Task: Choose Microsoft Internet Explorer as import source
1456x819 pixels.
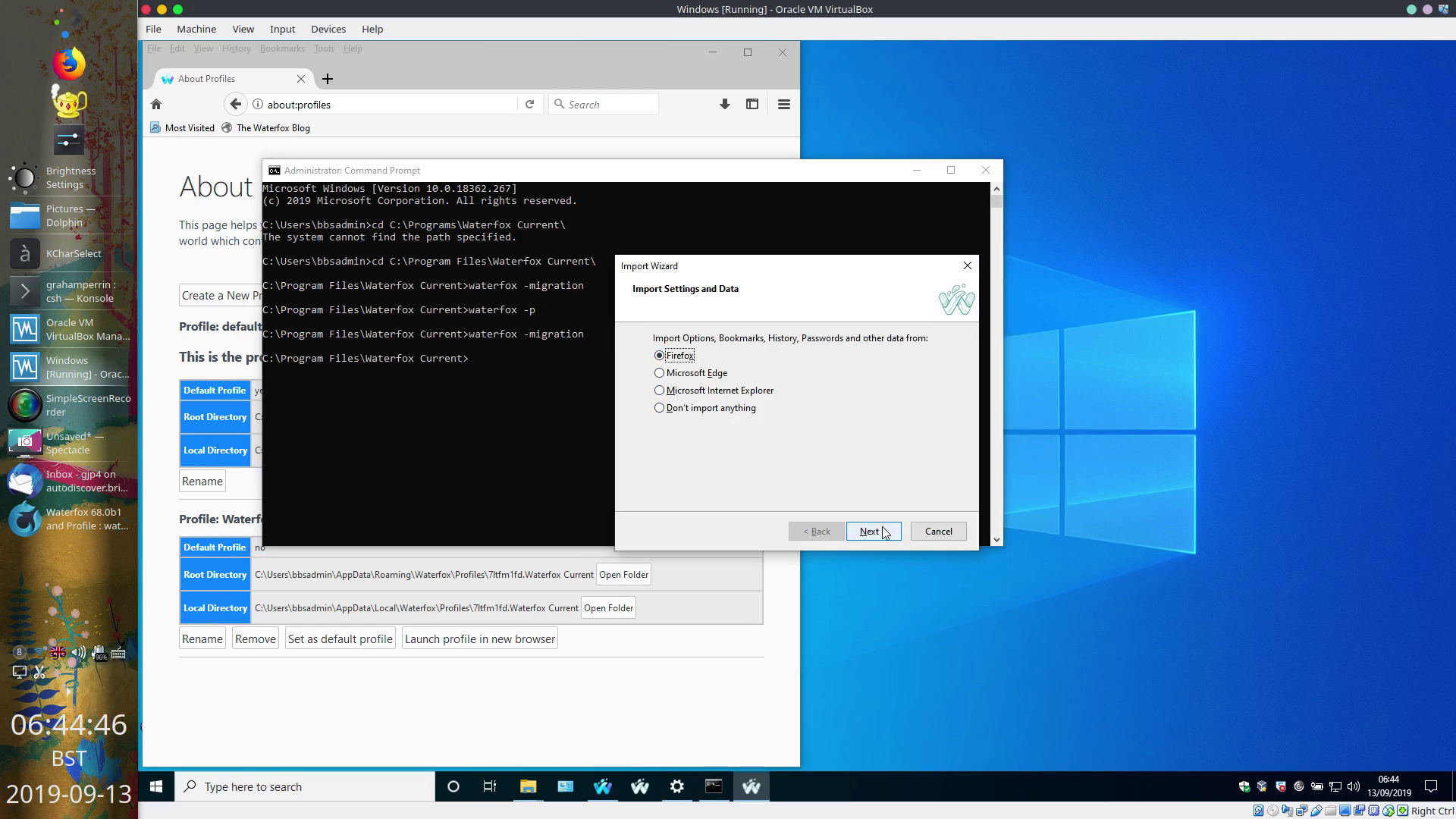Action: (659, 390)
